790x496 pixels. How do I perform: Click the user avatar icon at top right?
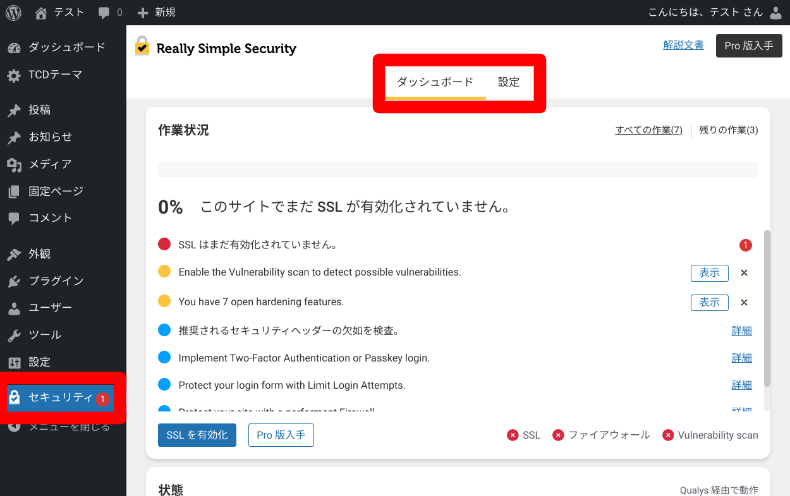[776, 13]
